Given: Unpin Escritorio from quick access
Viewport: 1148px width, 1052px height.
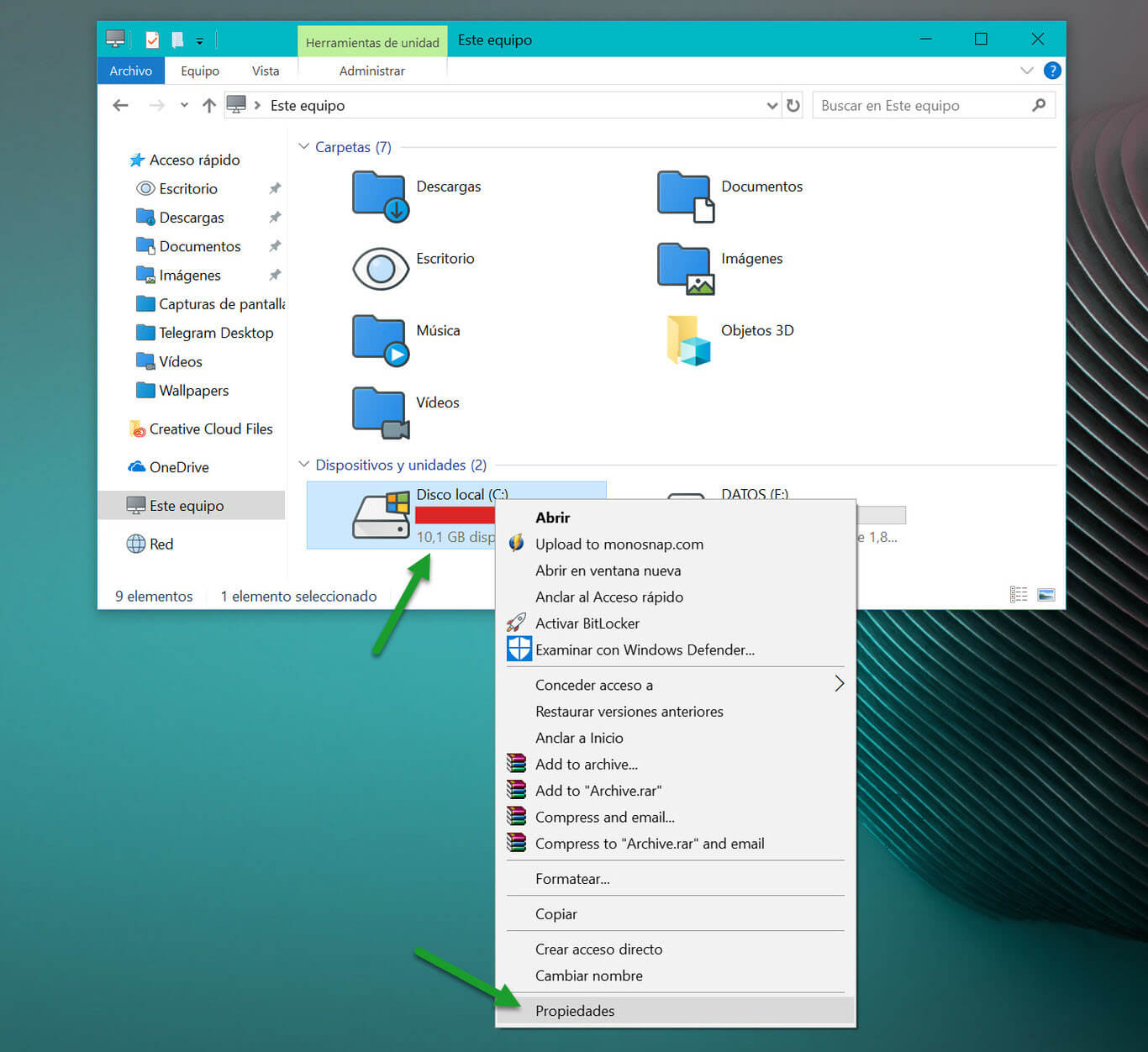Looking at the screenshot, I should click(x=275, y=189).
